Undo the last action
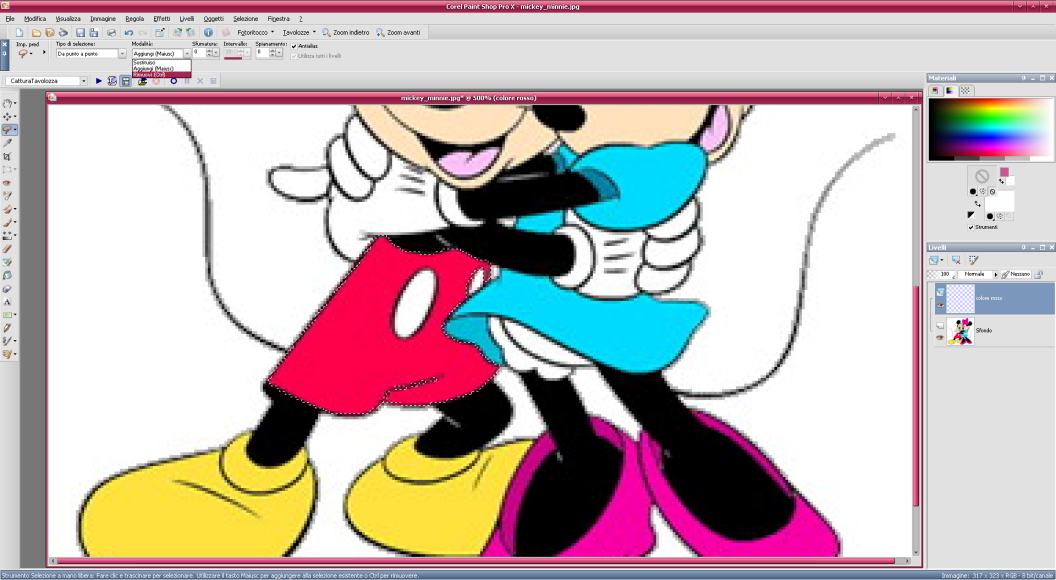Screen dimensions: 1056x580 128,32
